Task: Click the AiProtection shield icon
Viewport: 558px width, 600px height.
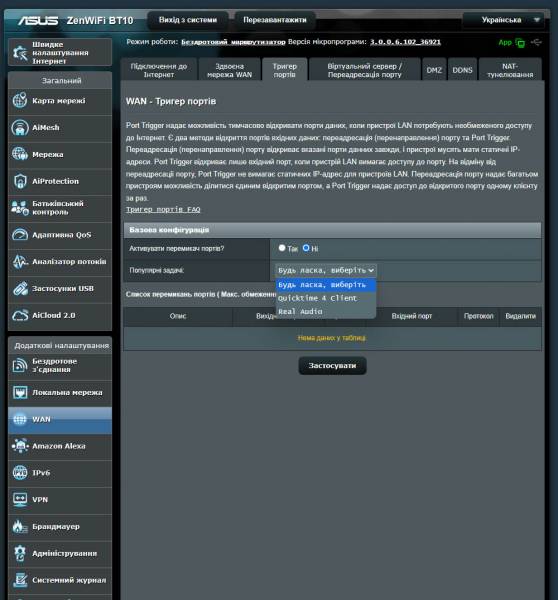Action: click(x=20, y=181)
